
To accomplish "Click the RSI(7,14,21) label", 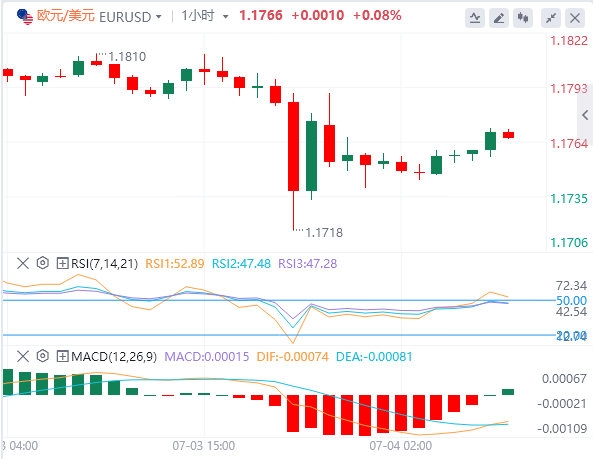I will click(104, 264).
